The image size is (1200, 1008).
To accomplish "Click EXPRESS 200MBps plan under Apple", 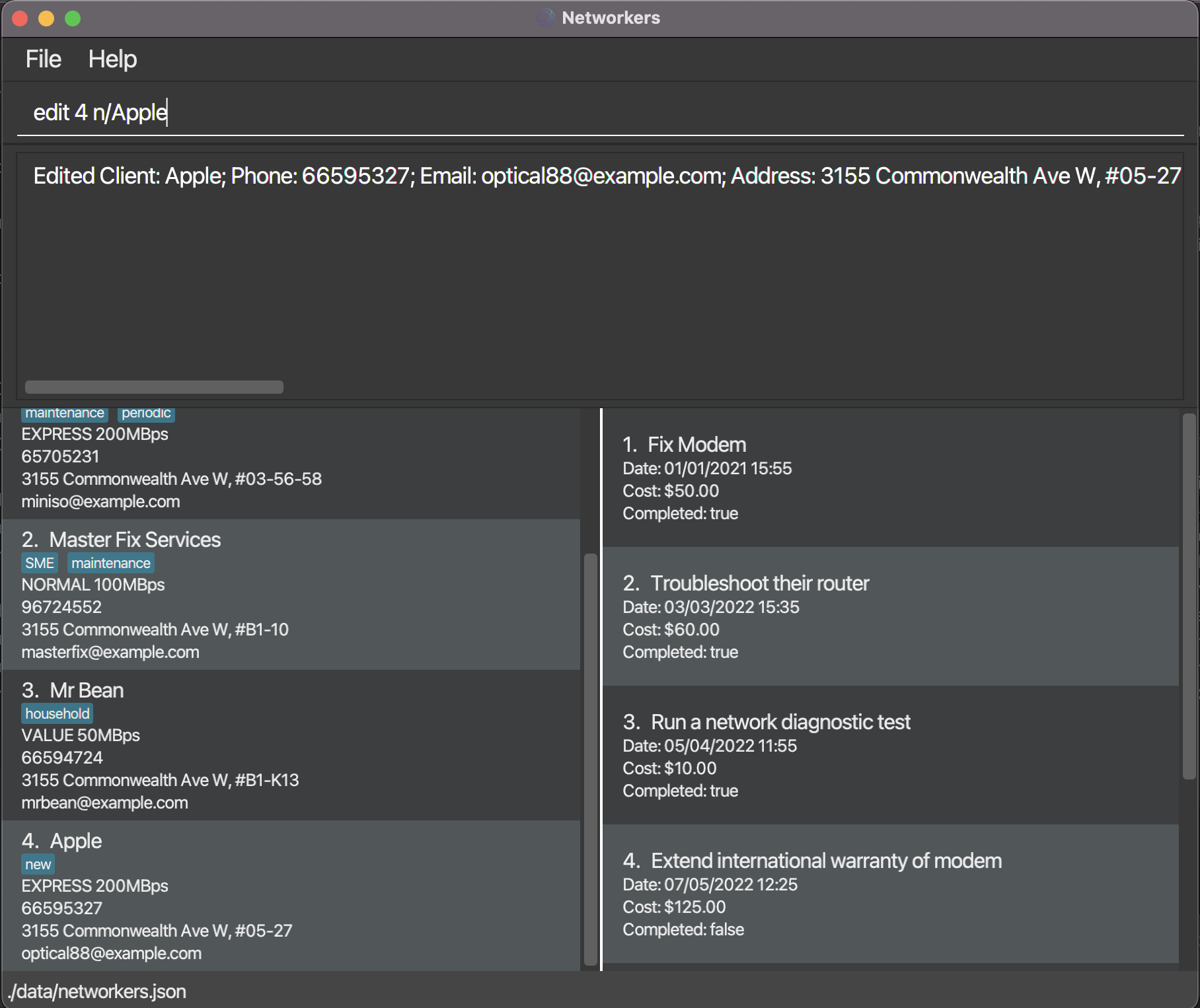I will [x=94, y=886].
